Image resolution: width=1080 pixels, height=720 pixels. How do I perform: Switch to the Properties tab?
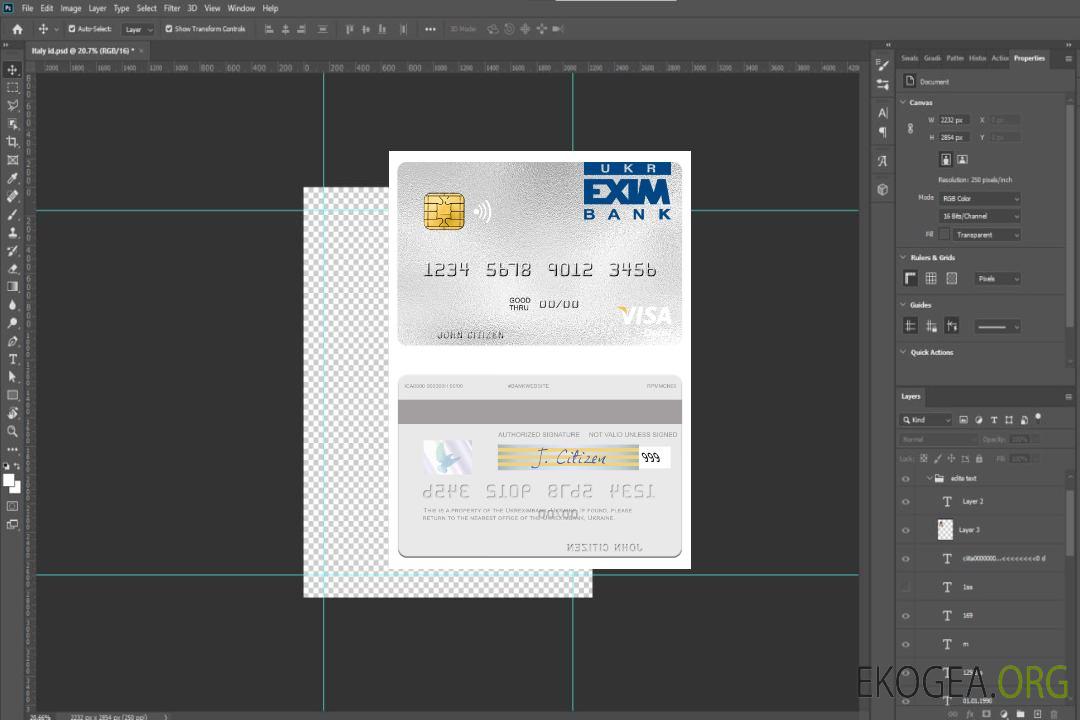tap(1029, 59)
